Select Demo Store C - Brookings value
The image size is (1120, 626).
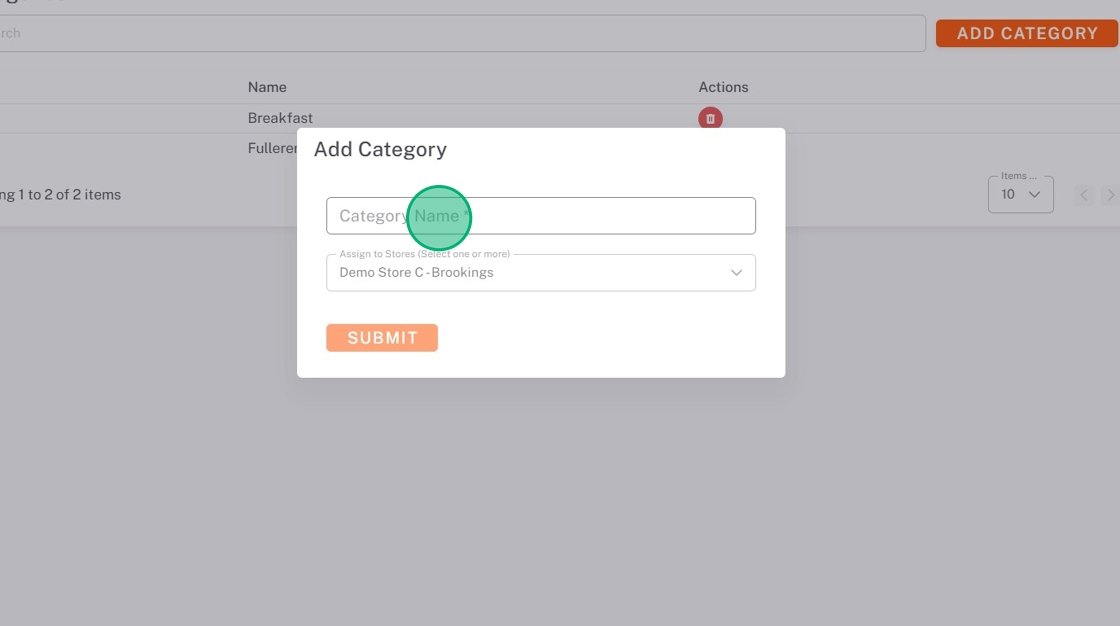tap(416, 273)
